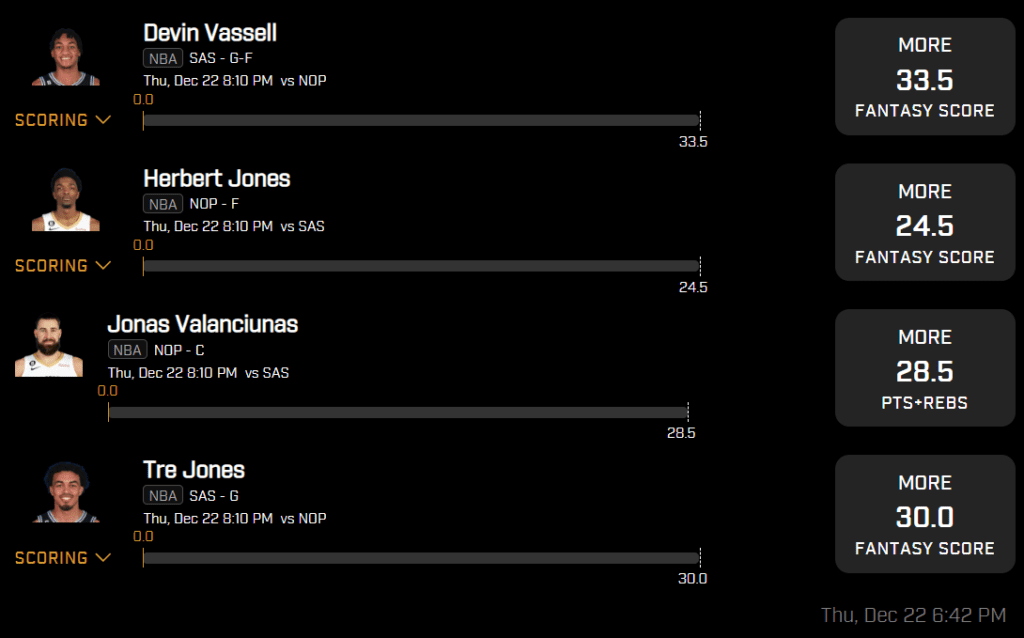Click Jonas Valanciunas's Pts+Rebs progress bar
This screenshot has height=638, width=1024.
[x=397, y=412]
